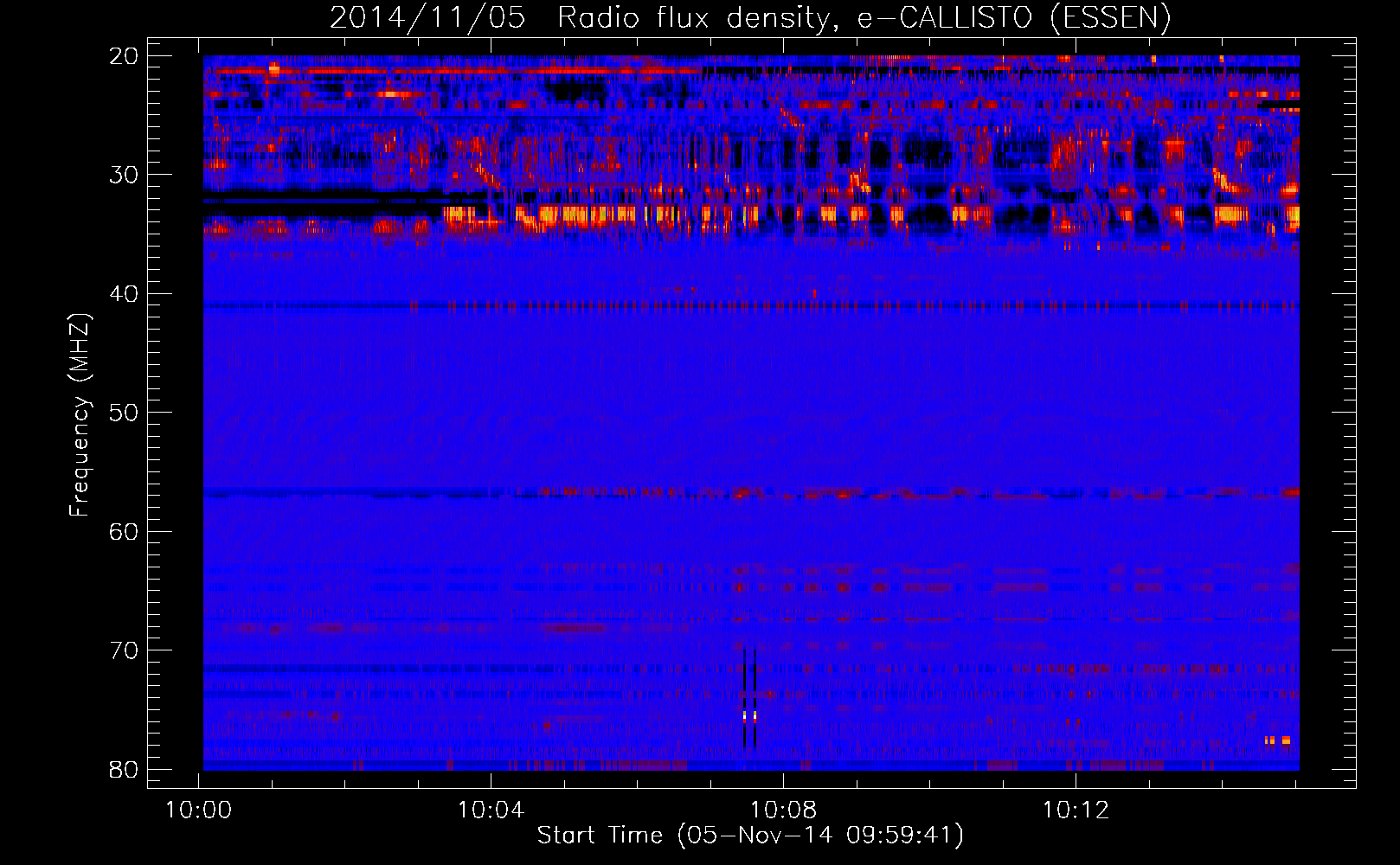Select the '10:12' time tick label
1400x865 pixels.
point(1076,811)
